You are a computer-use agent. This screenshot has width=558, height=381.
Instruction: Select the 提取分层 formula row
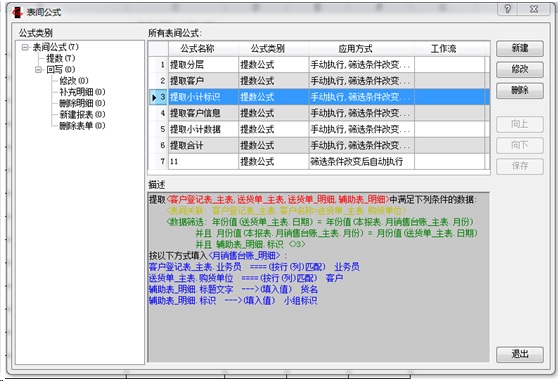(319, 65)
